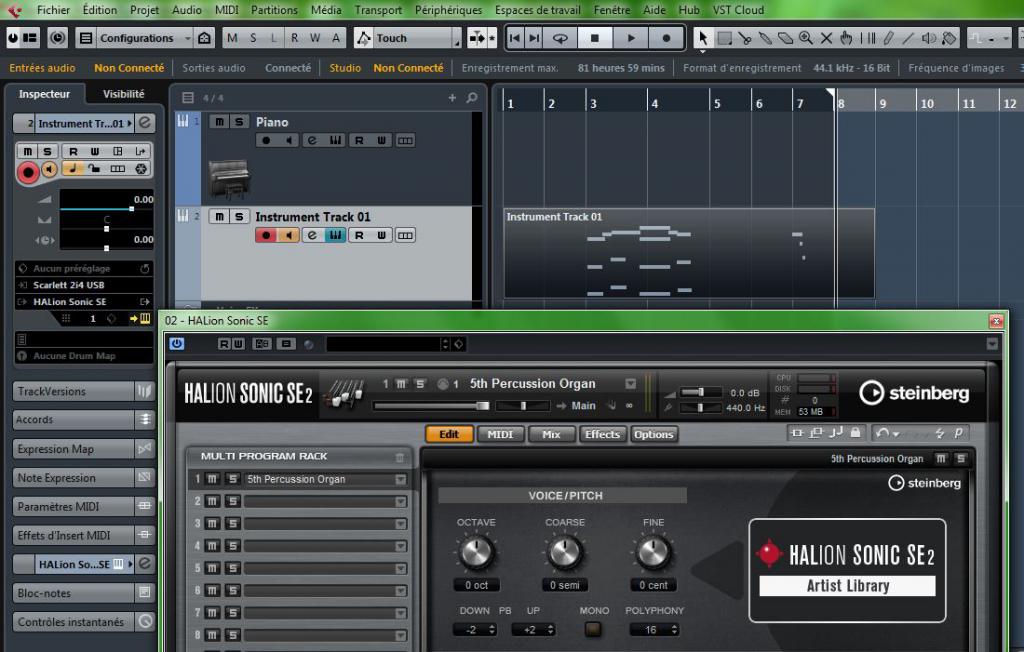Click the Inspector record enable button
This screenshot has height=652, width=1024.
coord(27,172)
